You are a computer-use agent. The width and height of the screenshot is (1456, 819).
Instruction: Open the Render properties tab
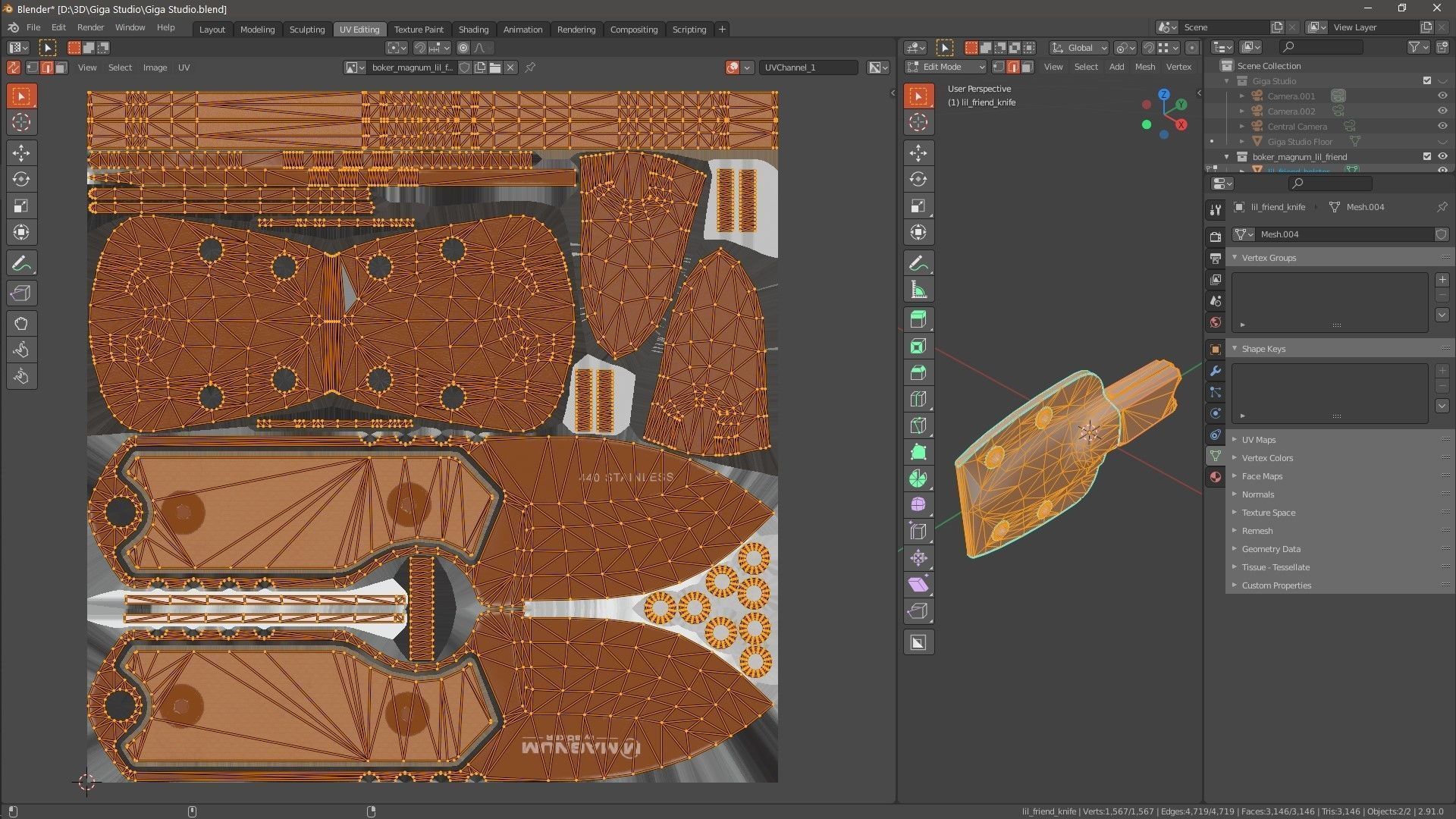click(x=1216, y=237)
